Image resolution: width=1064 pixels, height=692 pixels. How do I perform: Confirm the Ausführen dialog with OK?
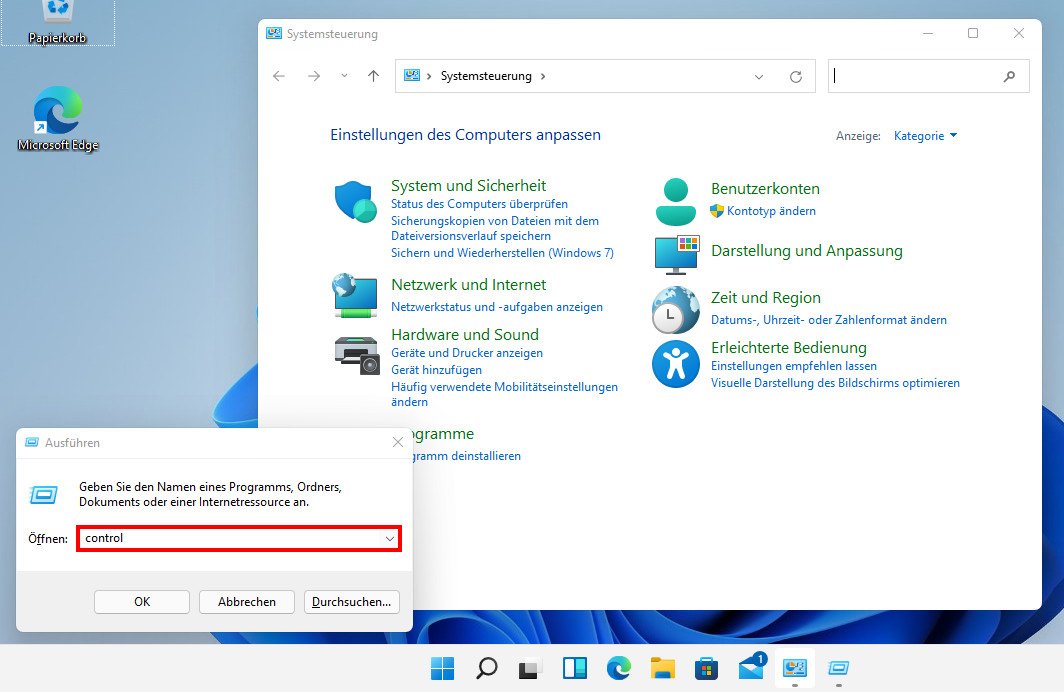click(141, 601)
